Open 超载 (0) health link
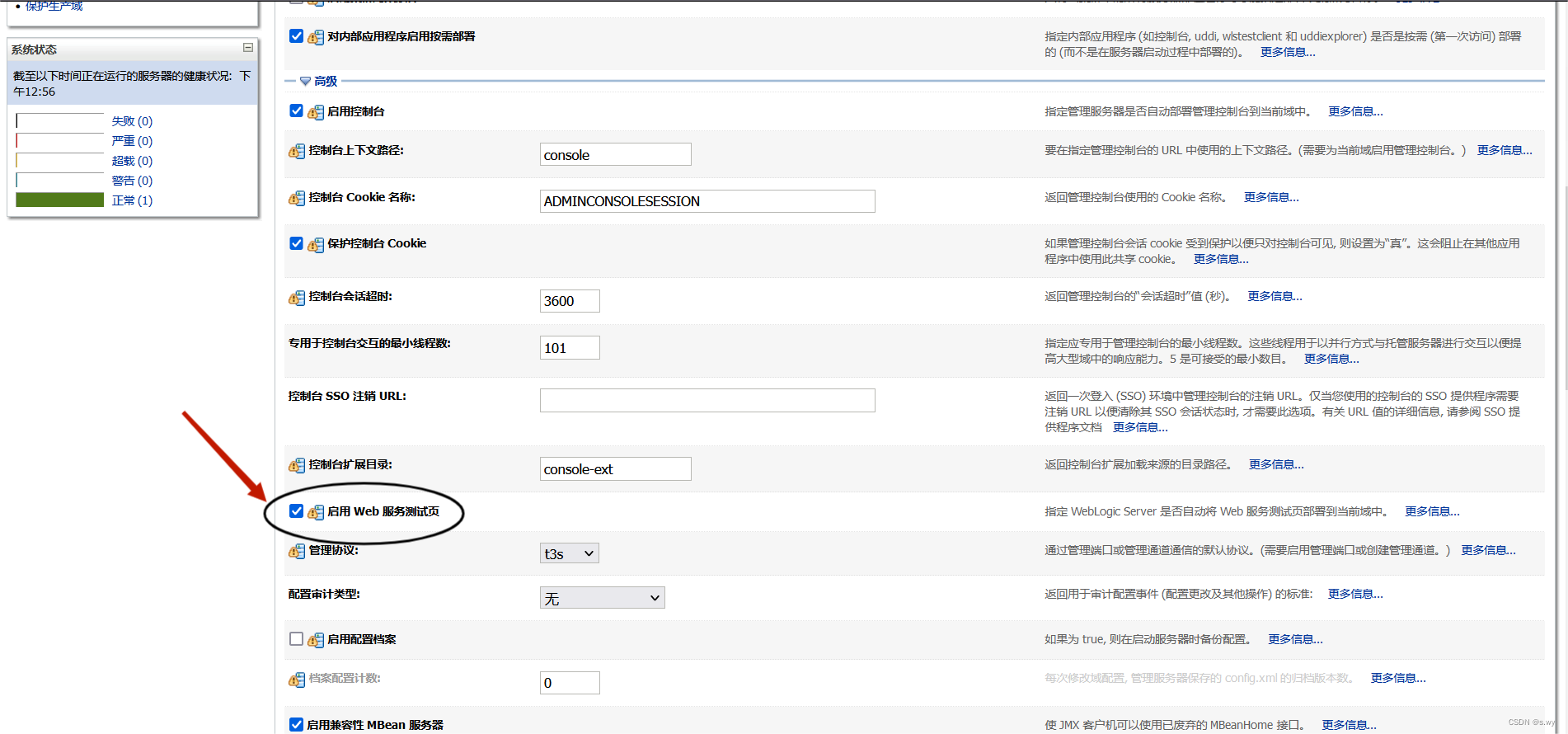1568x734 pixels. point(132,161)
